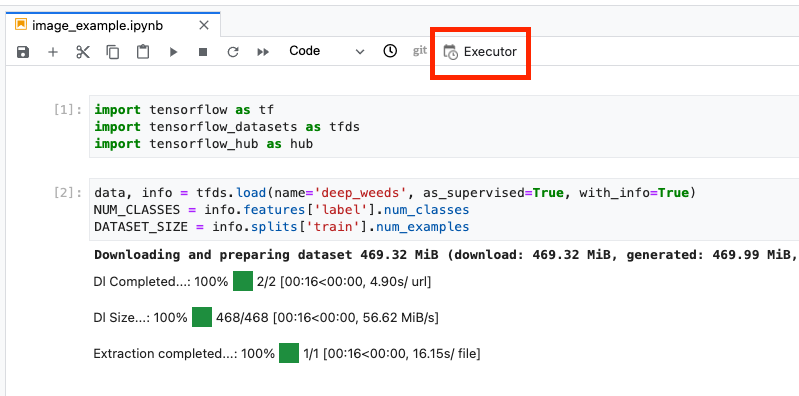Paste cell from clipboard icon
Screen dimensions: 799x396
[143, 52]
